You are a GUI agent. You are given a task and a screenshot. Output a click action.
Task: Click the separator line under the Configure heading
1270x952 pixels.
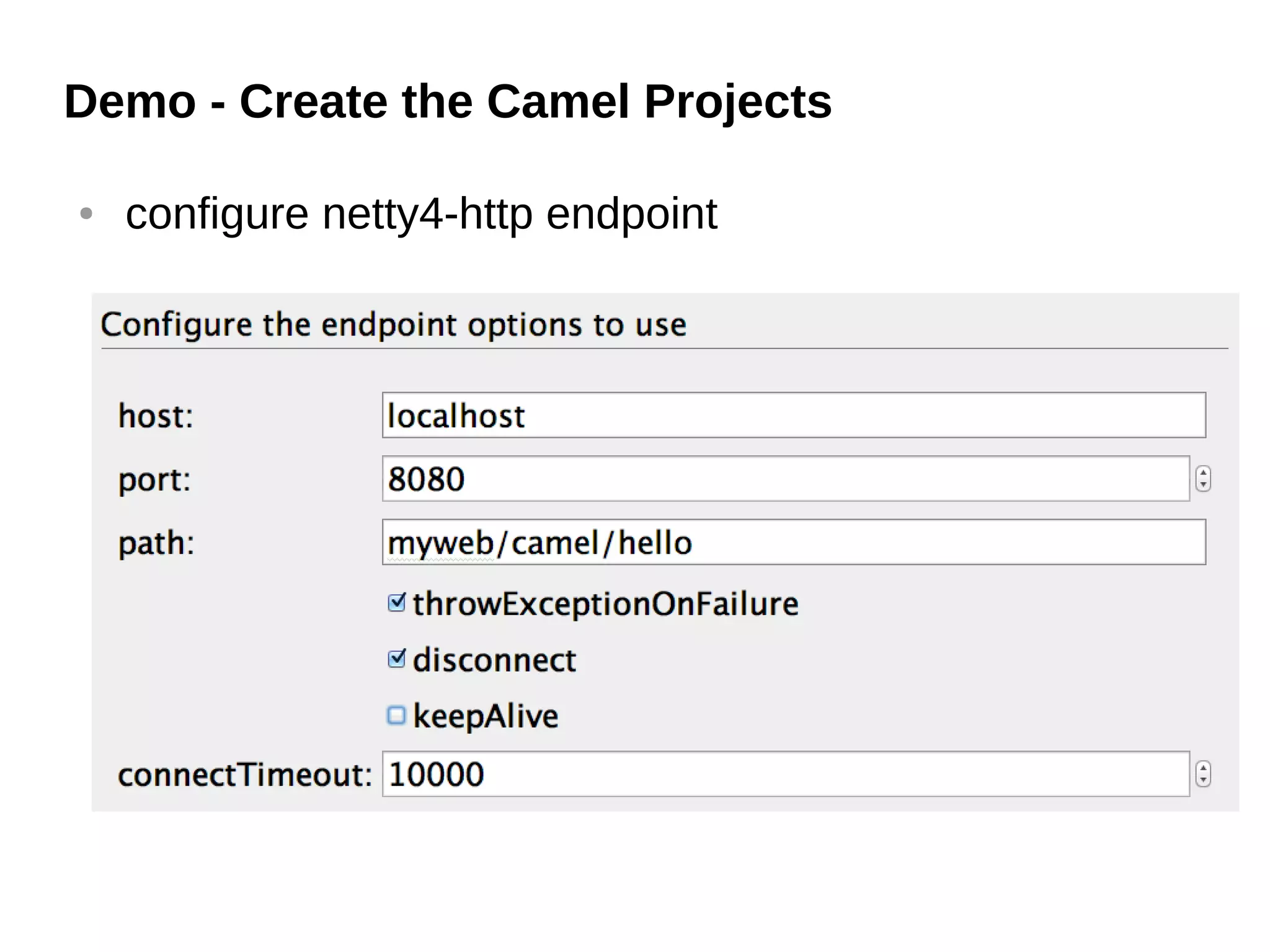click(664, 349)
